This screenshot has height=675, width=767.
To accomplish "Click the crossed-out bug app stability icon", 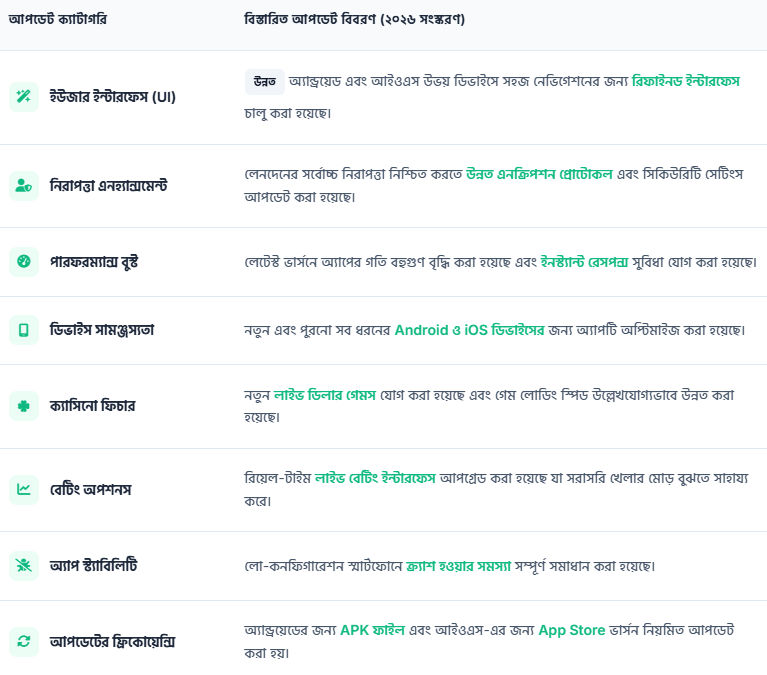I will pos(23,566).
